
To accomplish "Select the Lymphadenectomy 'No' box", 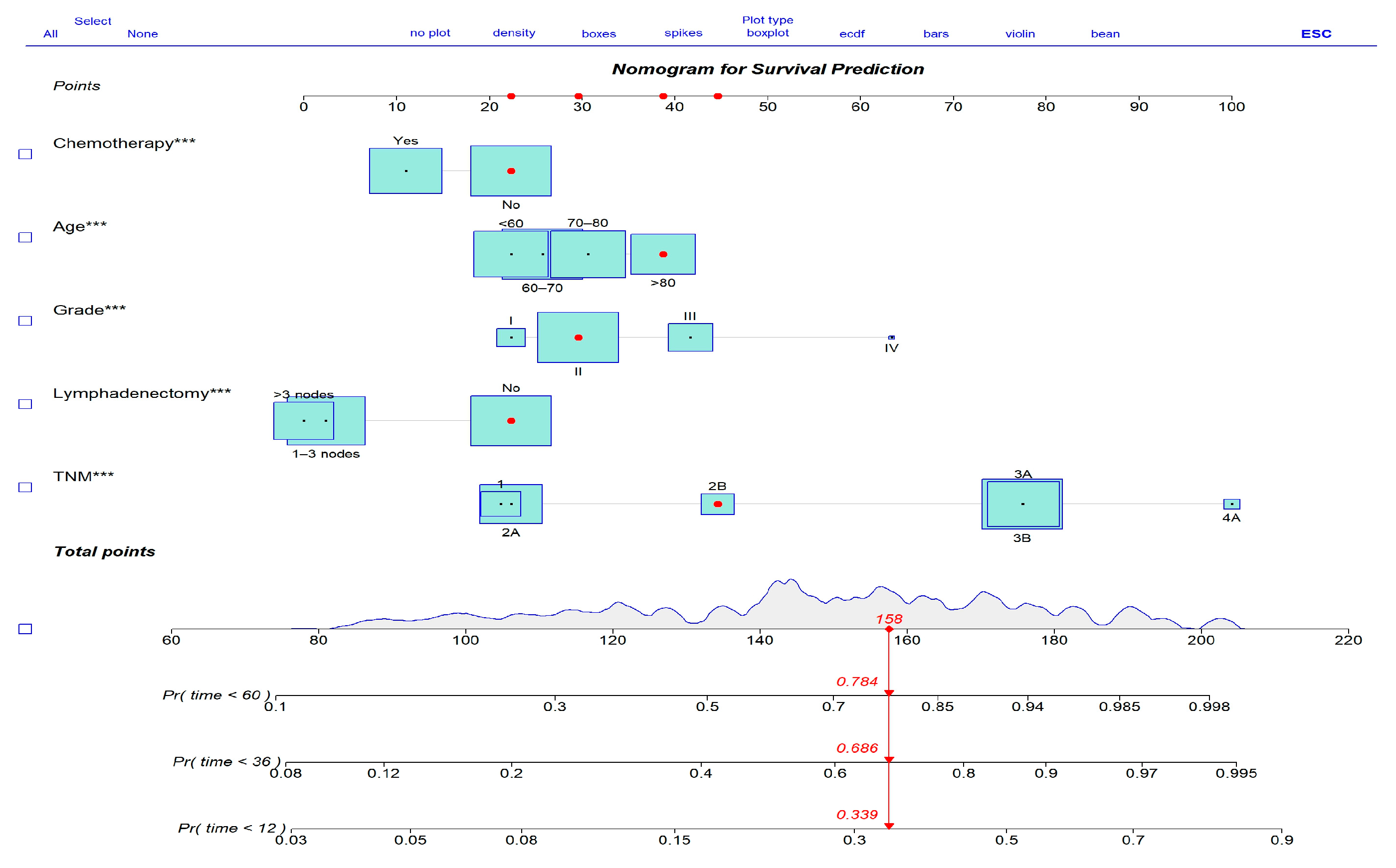I will (x=511, y=421).
